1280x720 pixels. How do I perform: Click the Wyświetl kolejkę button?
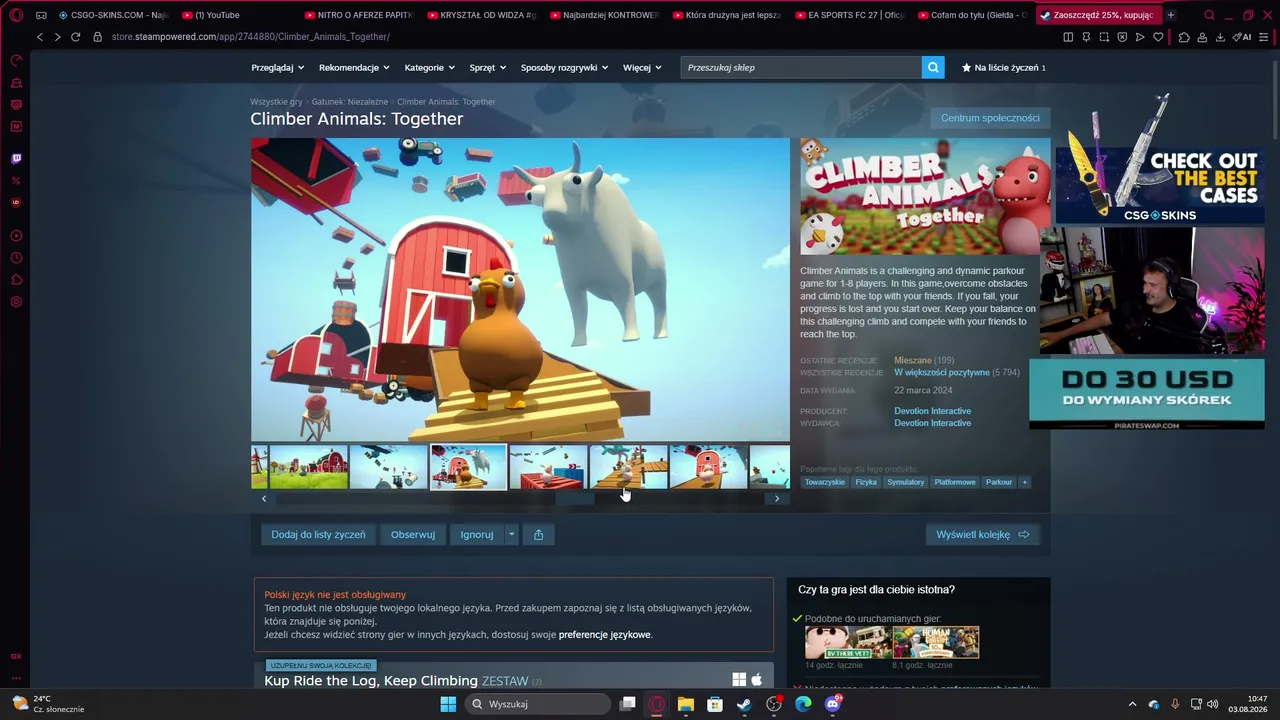[x=982, y=535]
